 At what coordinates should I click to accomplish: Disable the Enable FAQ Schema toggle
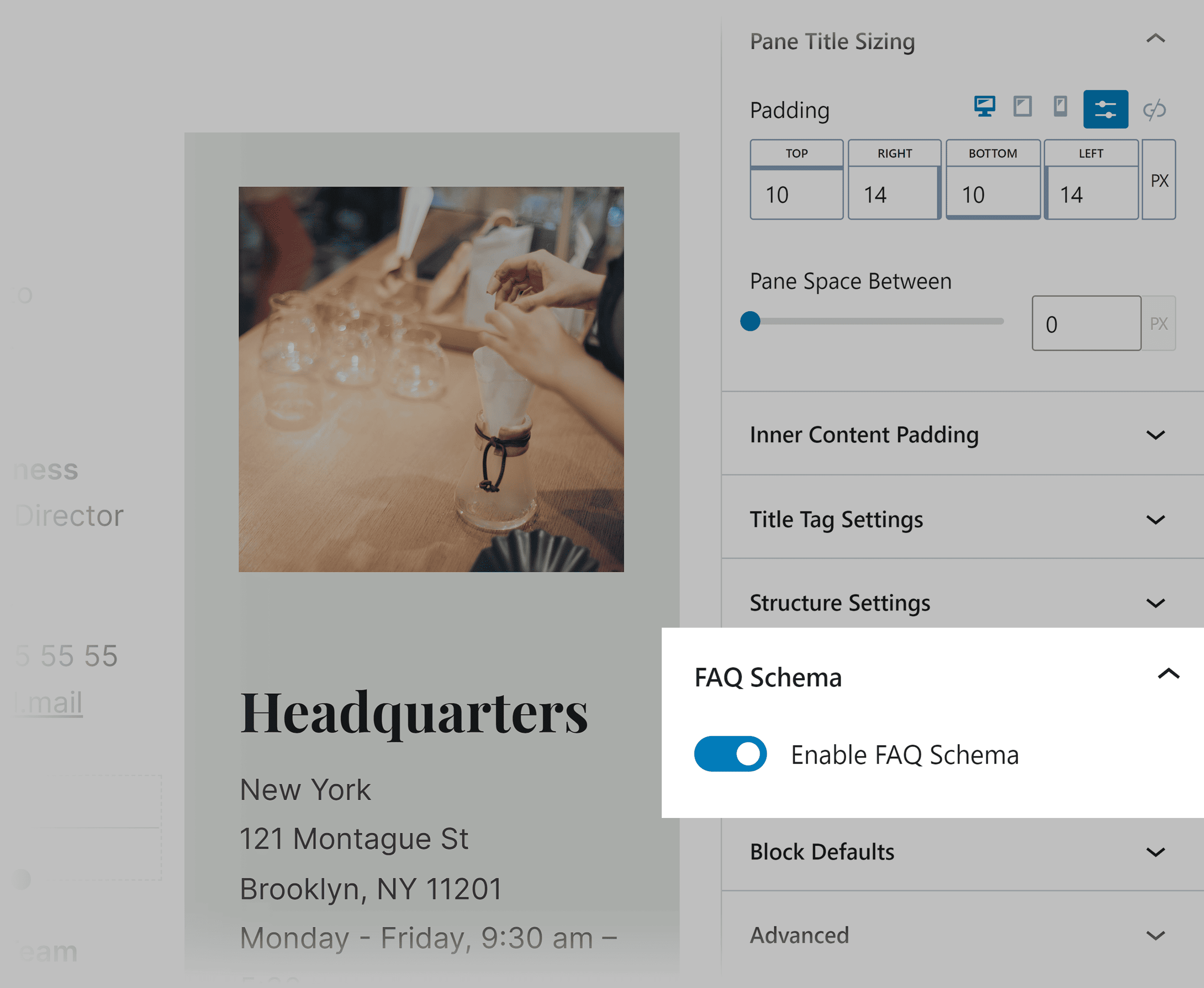730,754
